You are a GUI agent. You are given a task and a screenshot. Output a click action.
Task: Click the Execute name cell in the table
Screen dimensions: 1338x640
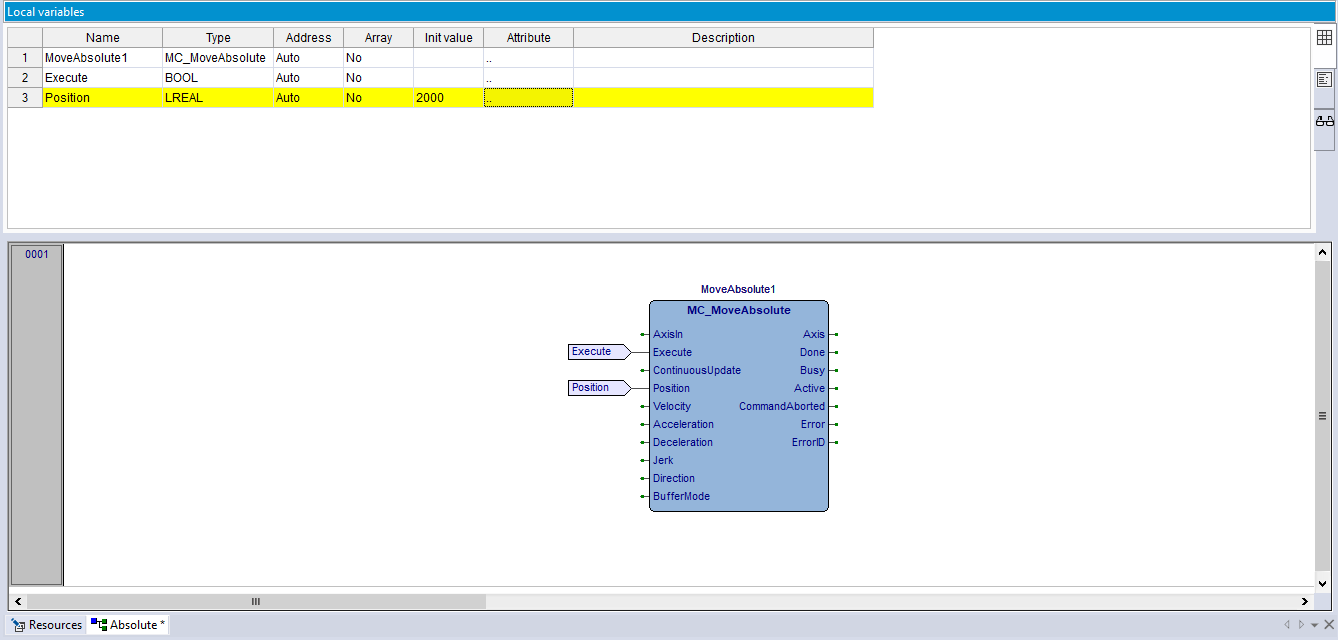coord(102,78)
